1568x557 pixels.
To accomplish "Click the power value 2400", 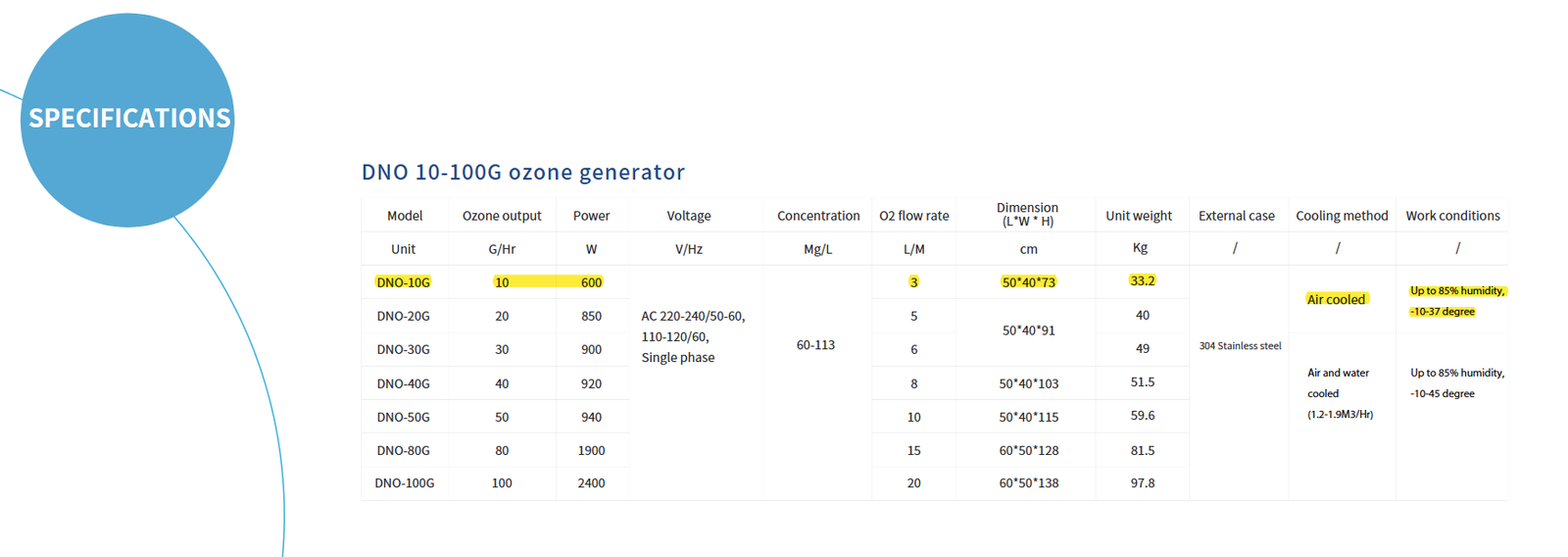I will pos(591,482).
